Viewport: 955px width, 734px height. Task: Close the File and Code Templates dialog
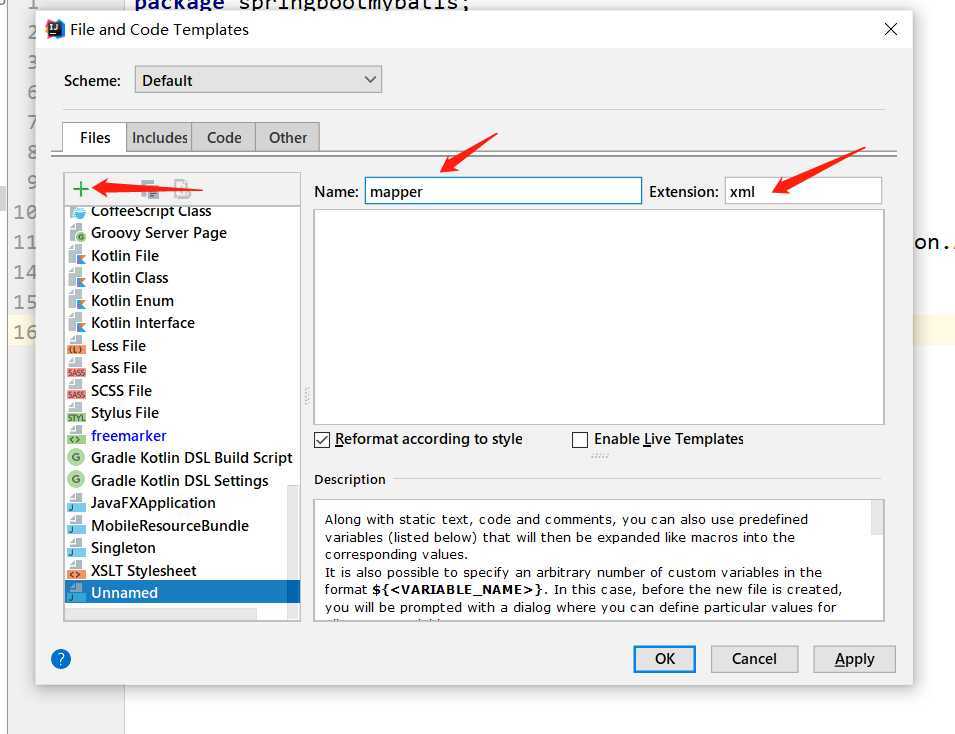tap(890, 29)
